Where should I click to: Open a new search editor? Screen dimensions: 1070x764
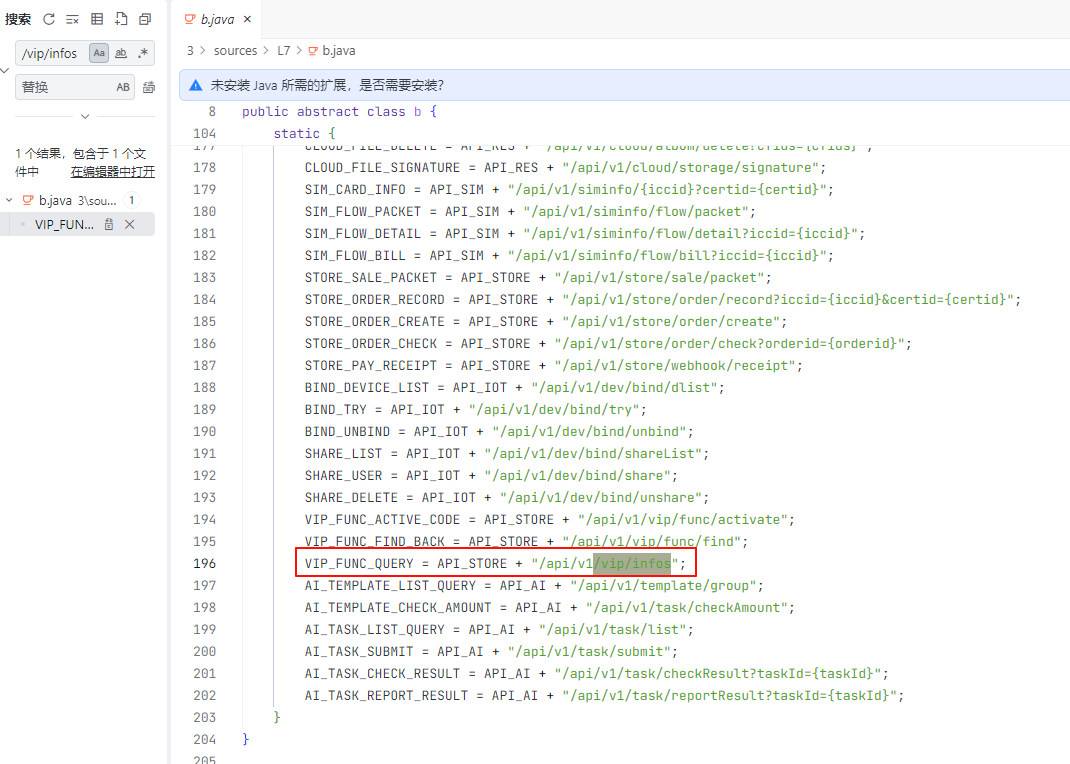coord(121,19)
